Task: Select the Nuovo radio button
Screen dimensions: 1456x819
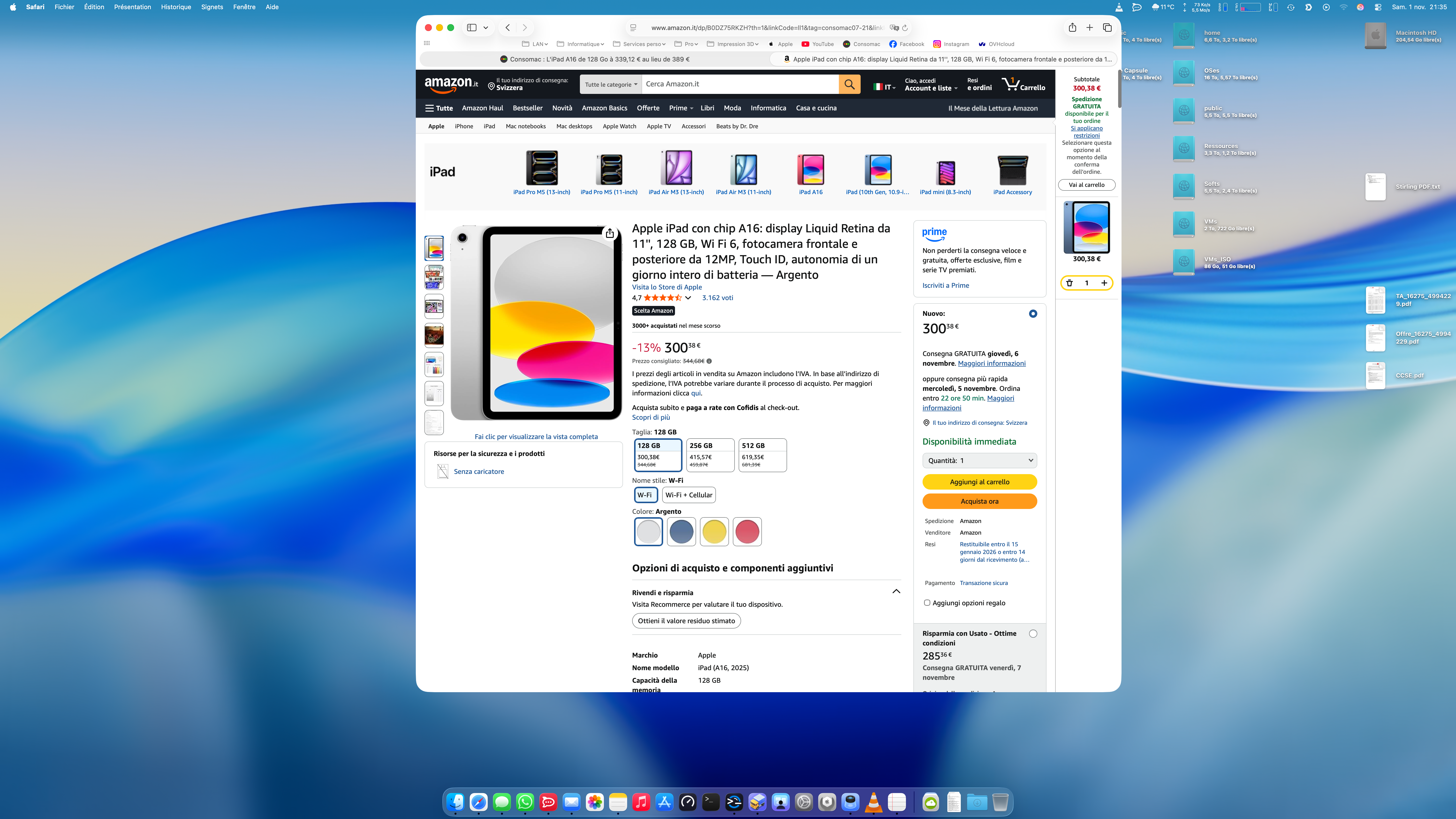Action: click(1033, 314)
